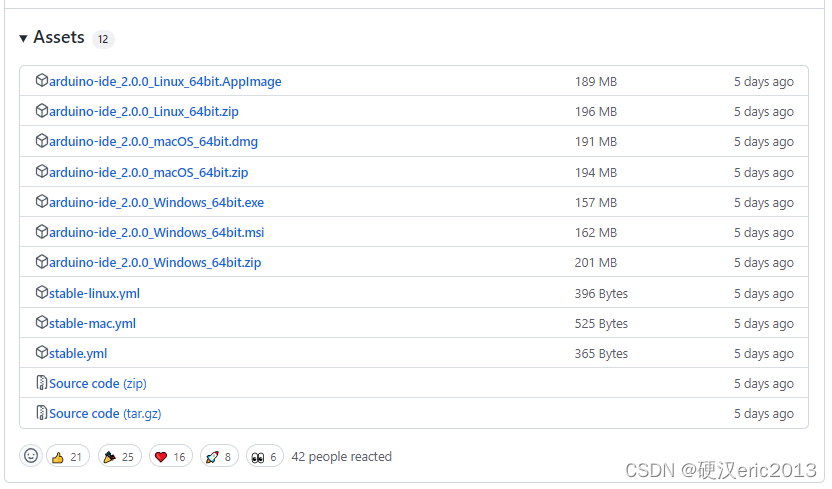Download arduino-ide_2.0.0_Windows_64bit.exe installer

pos(157,203)
